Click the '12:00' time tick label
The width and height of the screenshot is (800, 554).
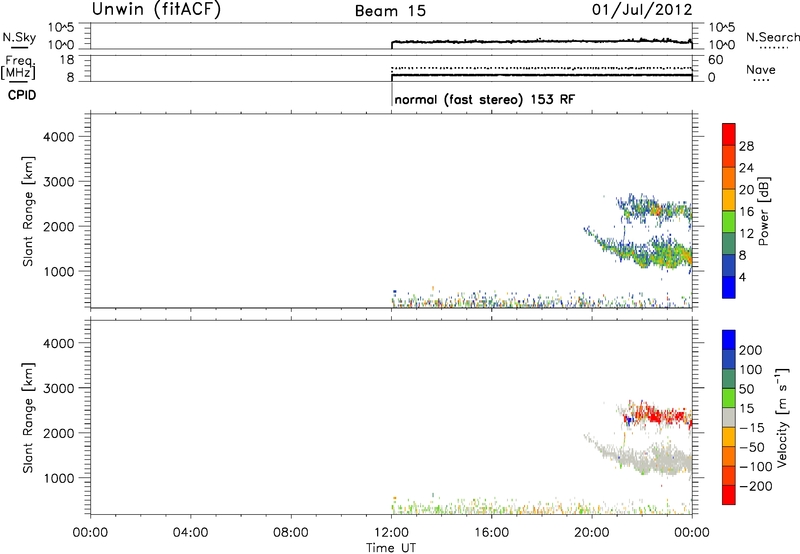pyautogui.click(x=391, y=533)
